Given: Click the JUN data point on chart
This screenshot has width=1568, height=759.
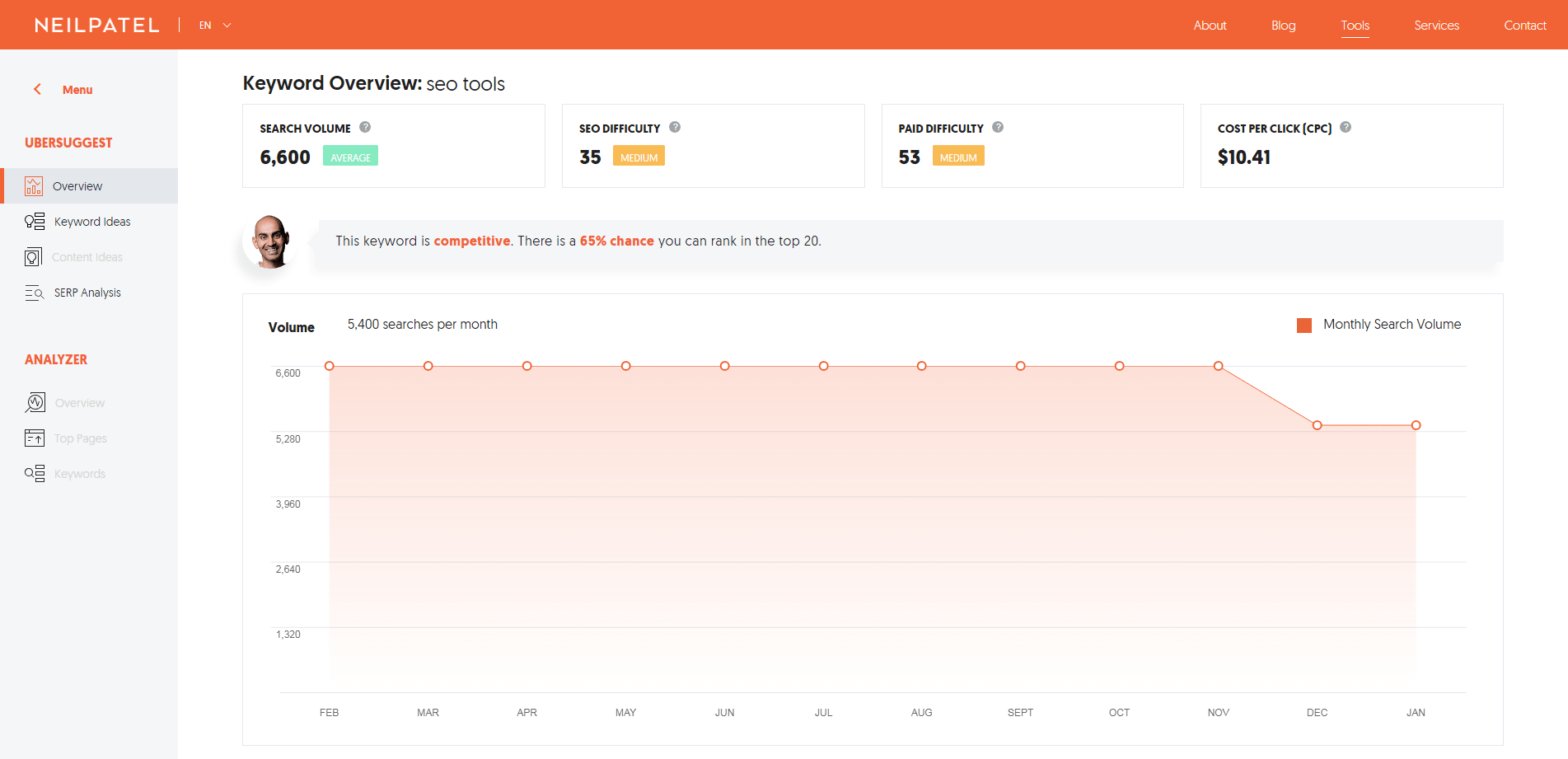Looking at the screenshot, I should (725, 366).
